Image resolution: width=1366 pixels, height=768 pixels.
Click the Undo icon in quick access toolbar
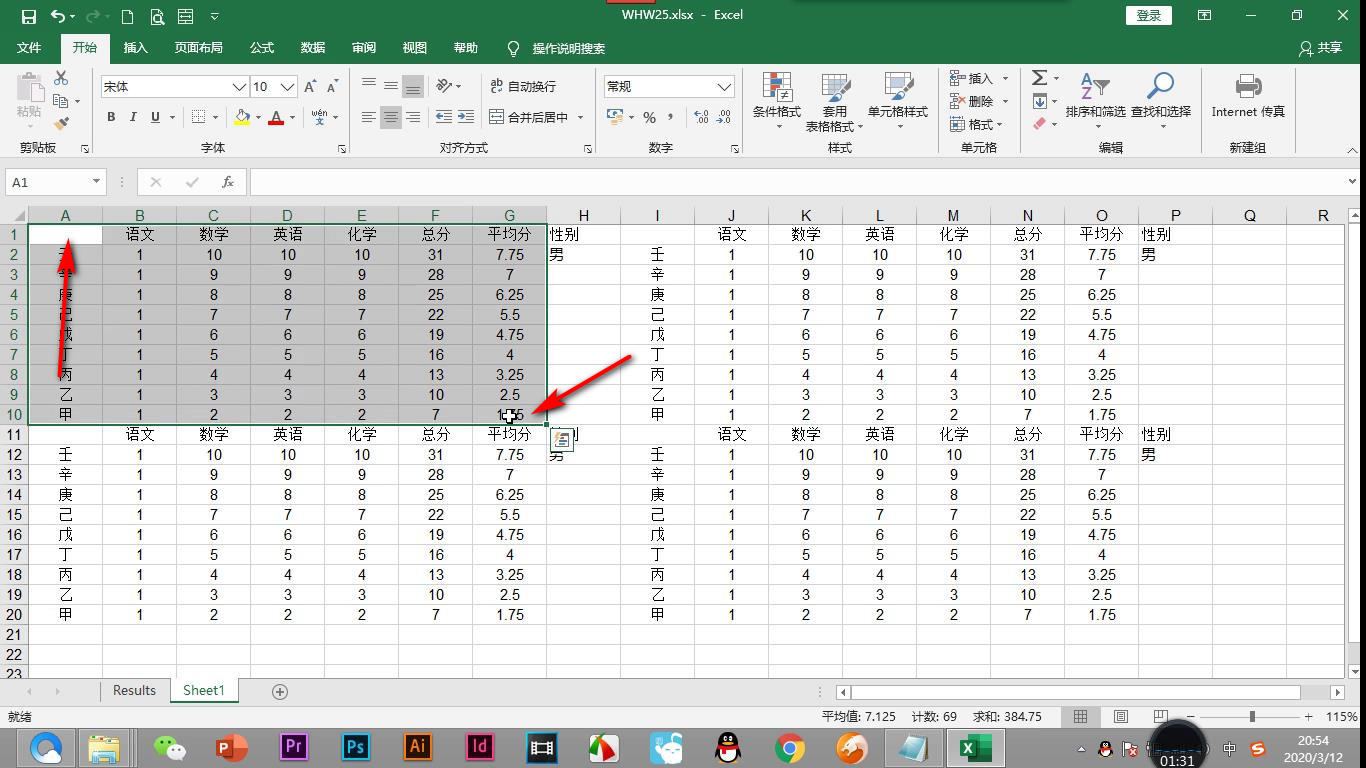tap(58, 16)
